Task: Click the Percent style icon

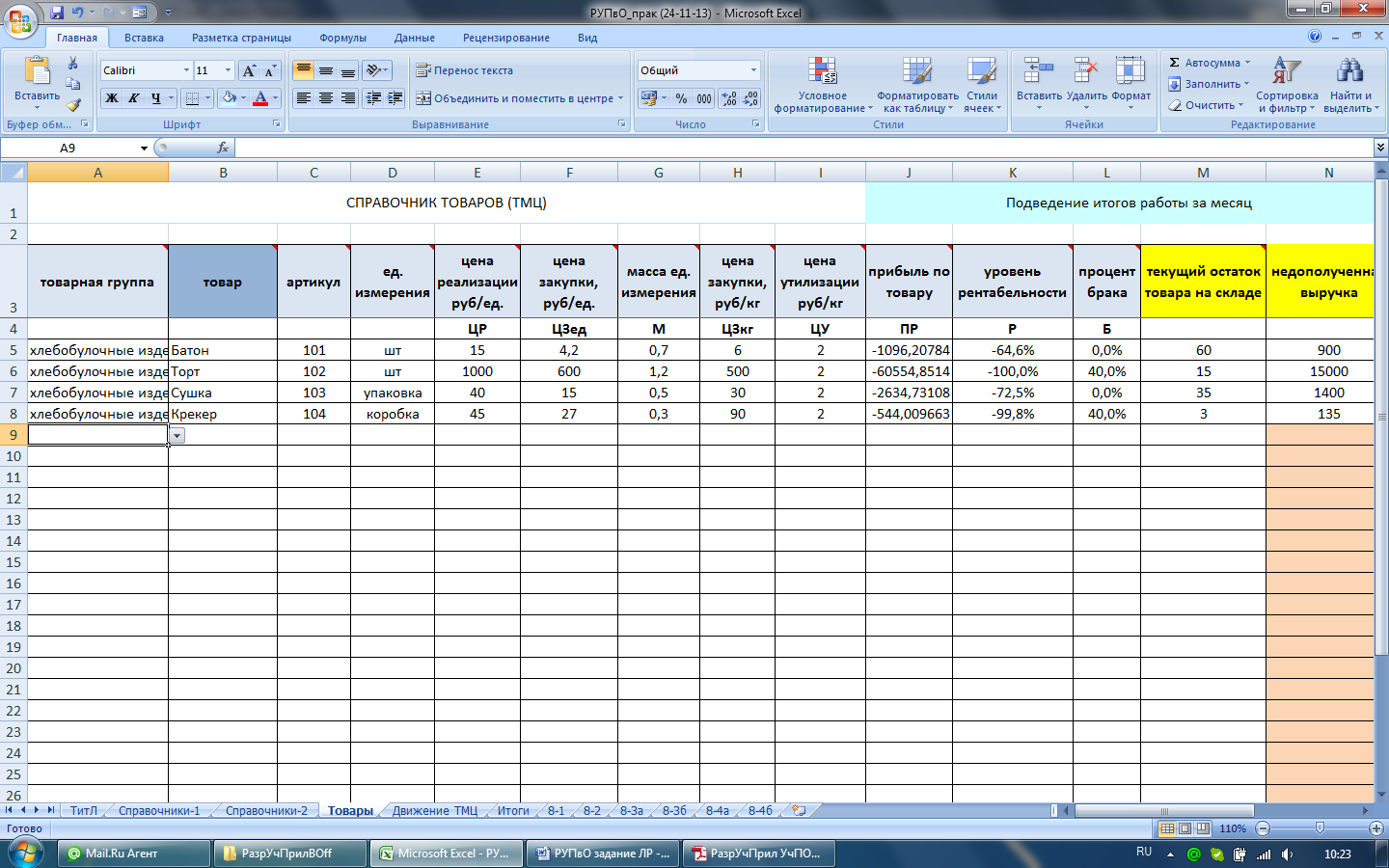Action: (x=681, y=98)
